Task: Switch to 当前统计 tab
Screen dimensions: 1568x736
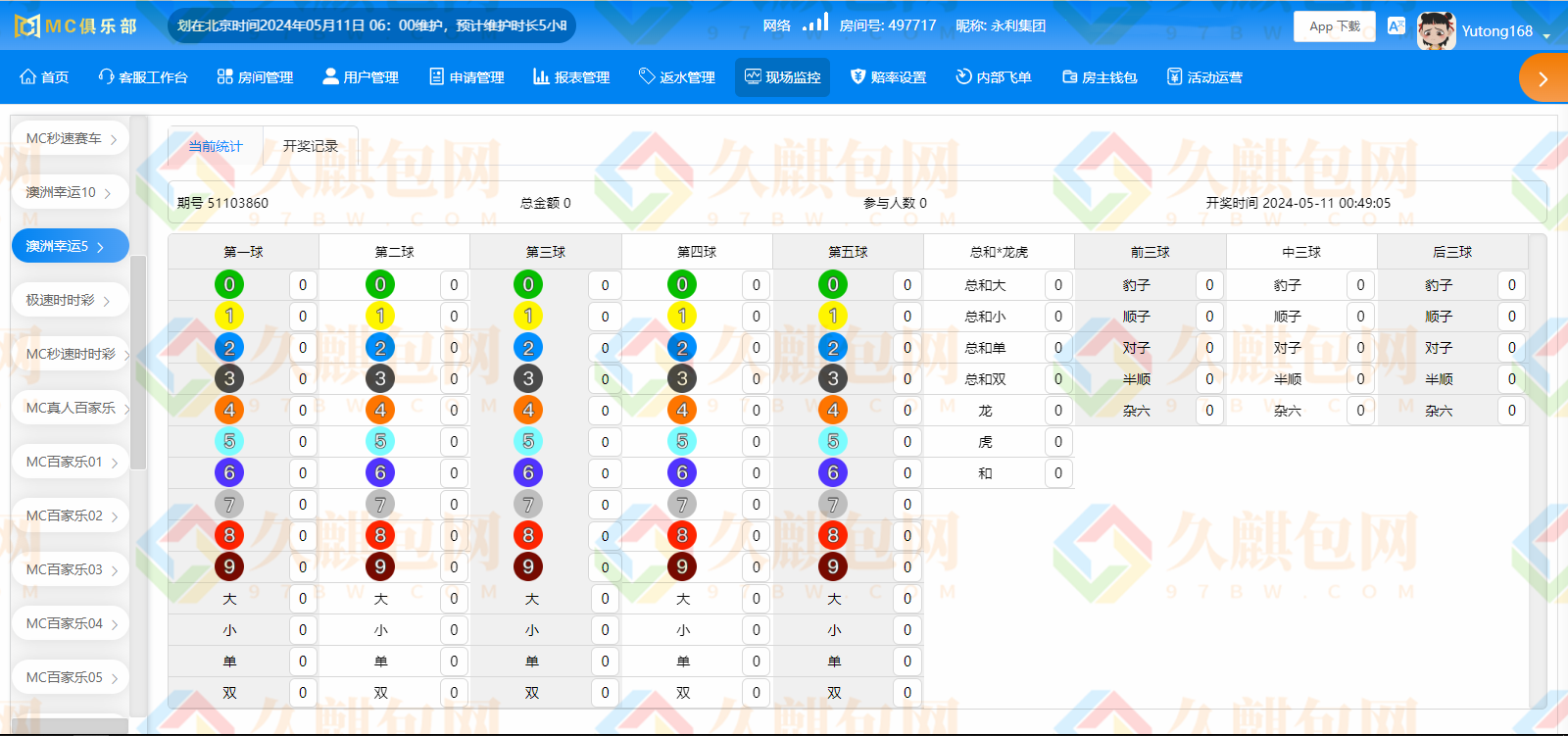Action: pyautogui.click(x=216, y=146)
